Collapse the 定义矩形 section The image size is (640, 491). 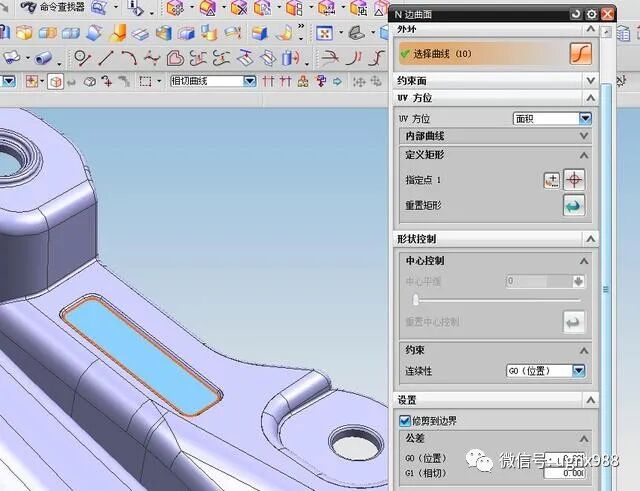(584, 155)
